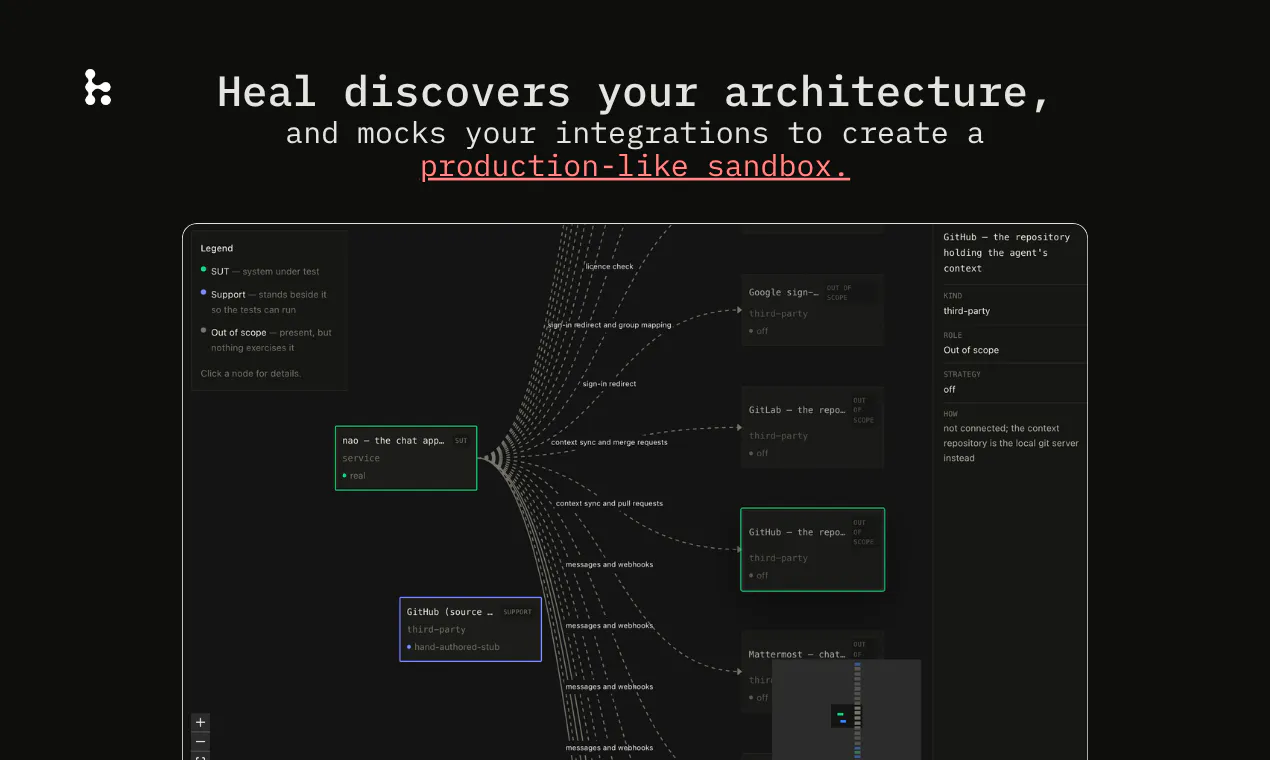Screen dimensions: 1270x760
Task: Select the Google sign-in node
Action: click(x=812, y=310)
